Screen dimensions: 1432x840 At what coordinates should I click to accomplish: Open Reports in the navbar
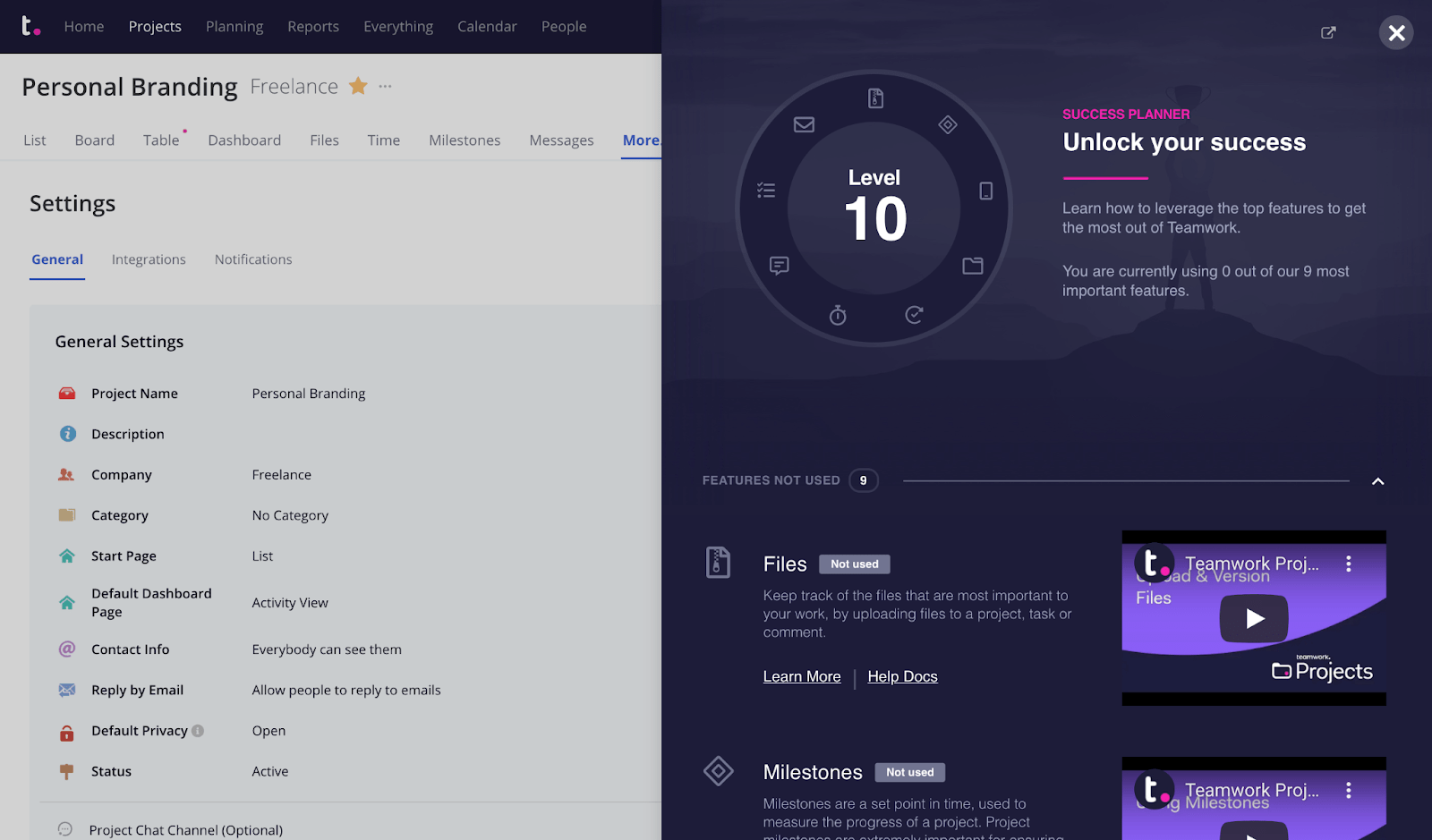pyautogui.click(x=313, y=27)
